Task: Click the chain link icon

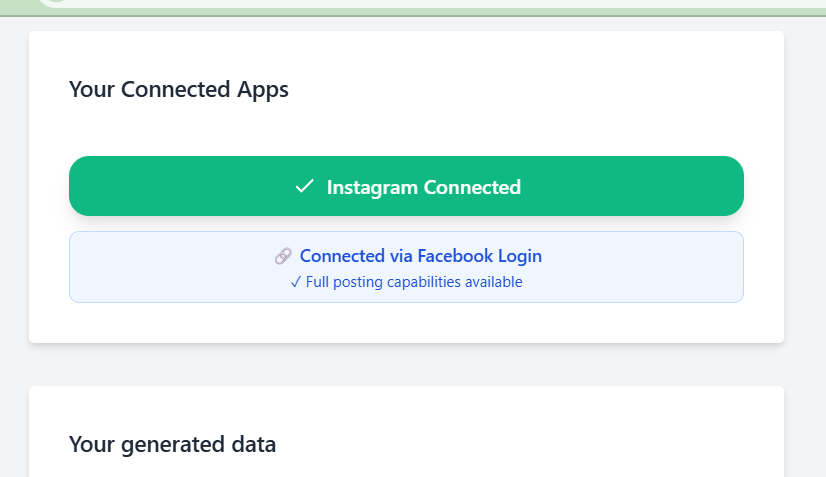Action: [283, 256]
